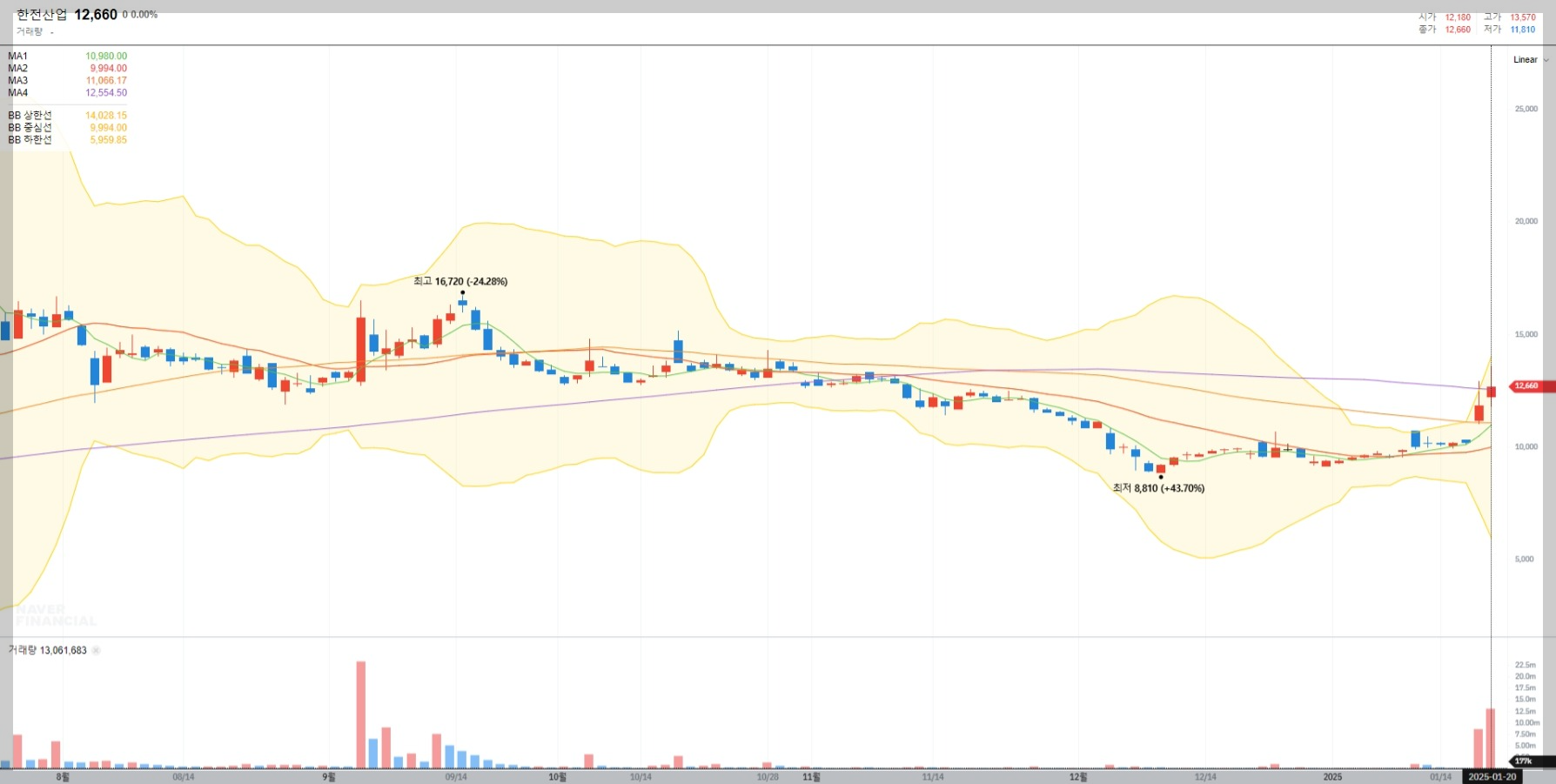
Task: Click the 10월 label on time axis
Action: 557,776
